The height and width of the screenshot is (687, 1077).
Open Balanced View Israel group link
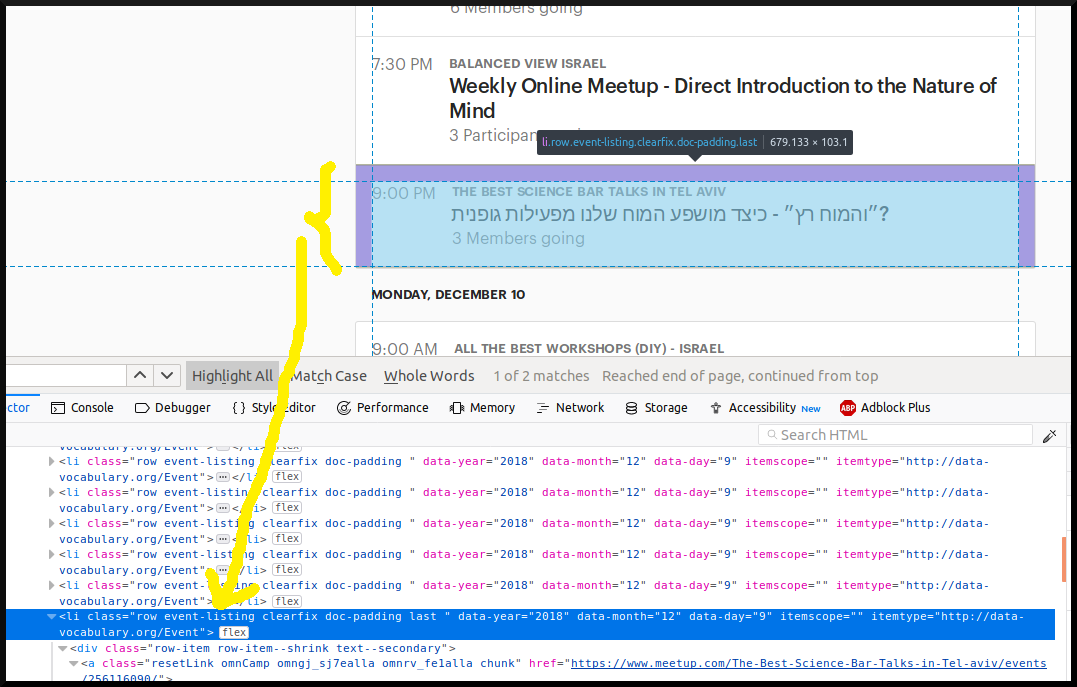point(528,63)
